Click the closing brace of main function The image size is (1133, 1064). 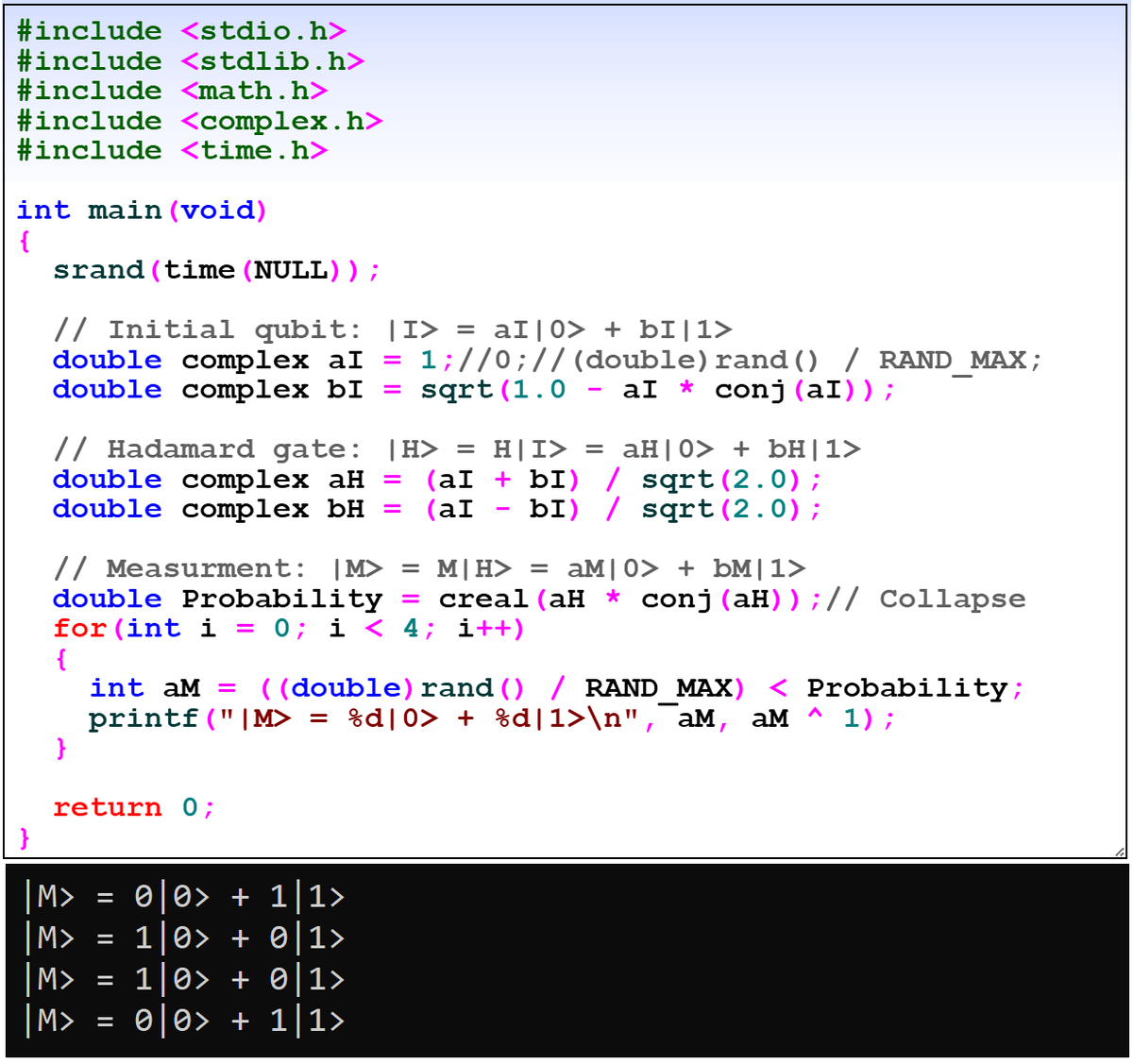tap(25, 837)
